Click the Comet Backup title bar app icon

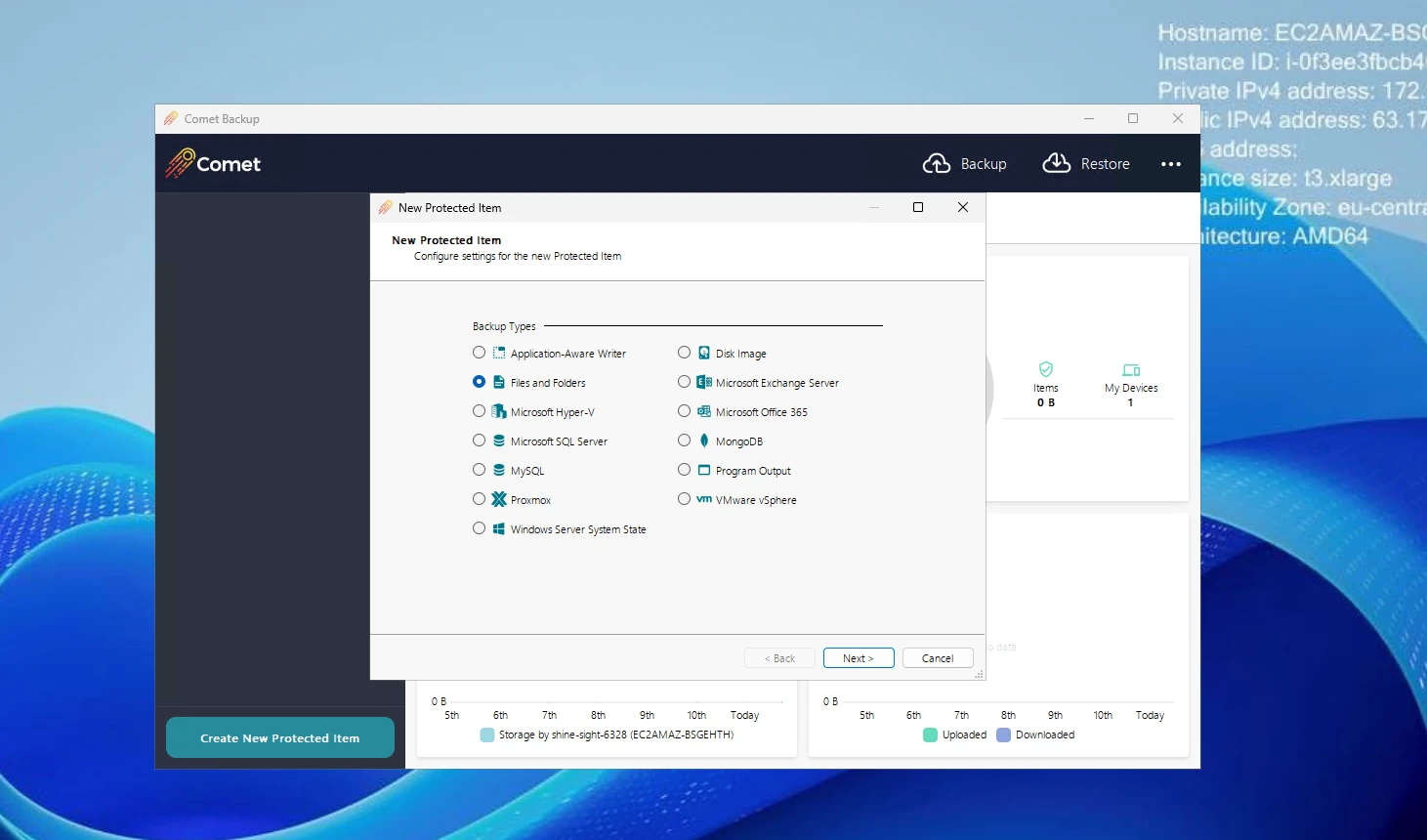point(171,118)
